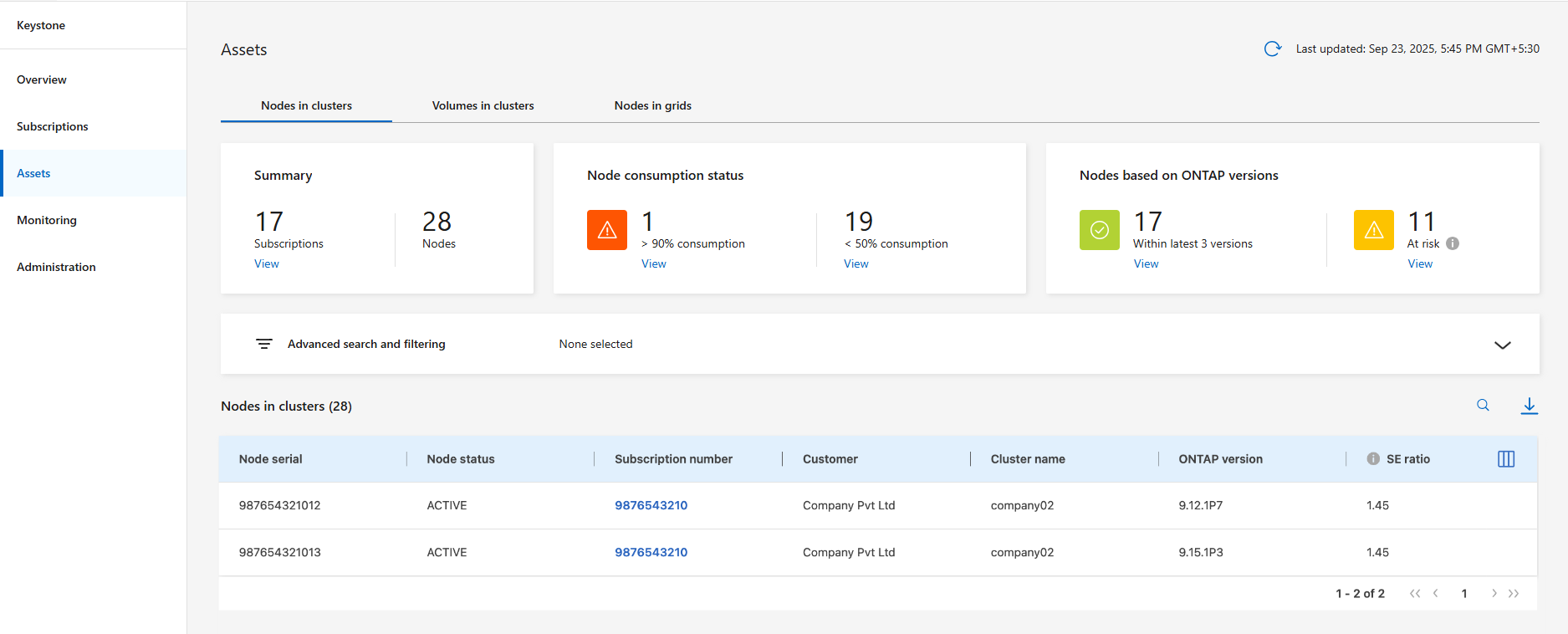Screen dimensions: 1568x634
Task: Sort by the ONTAP version column header
Action: 1220,459
